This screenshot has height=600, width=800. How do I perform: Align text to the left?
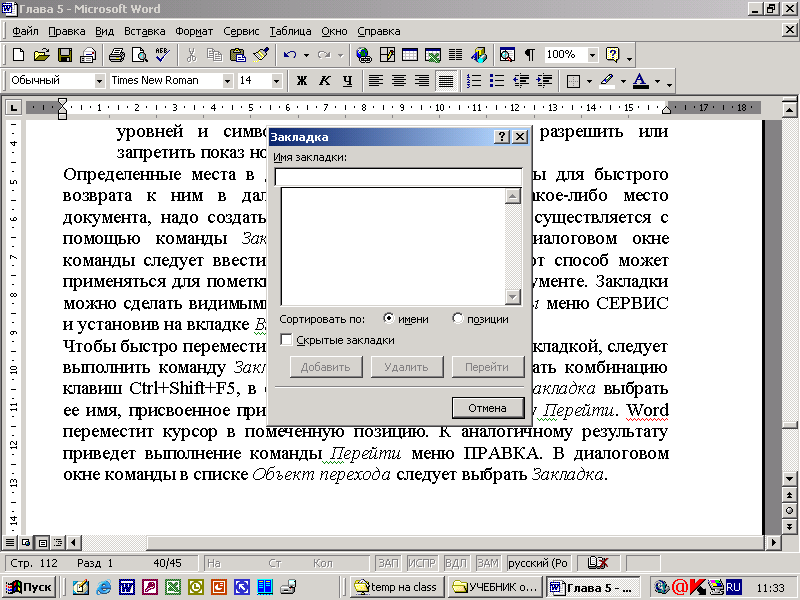point(376,81)
